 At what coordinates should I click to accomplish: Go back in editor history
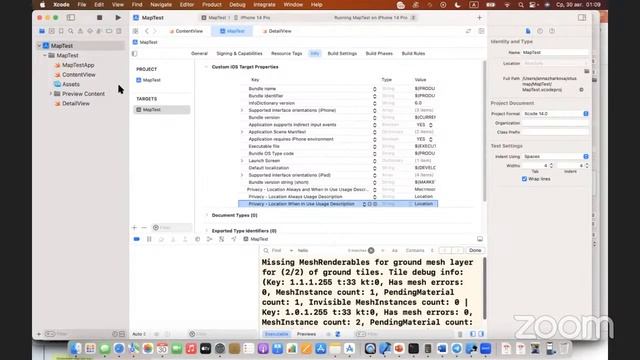(x=147, y=31)
